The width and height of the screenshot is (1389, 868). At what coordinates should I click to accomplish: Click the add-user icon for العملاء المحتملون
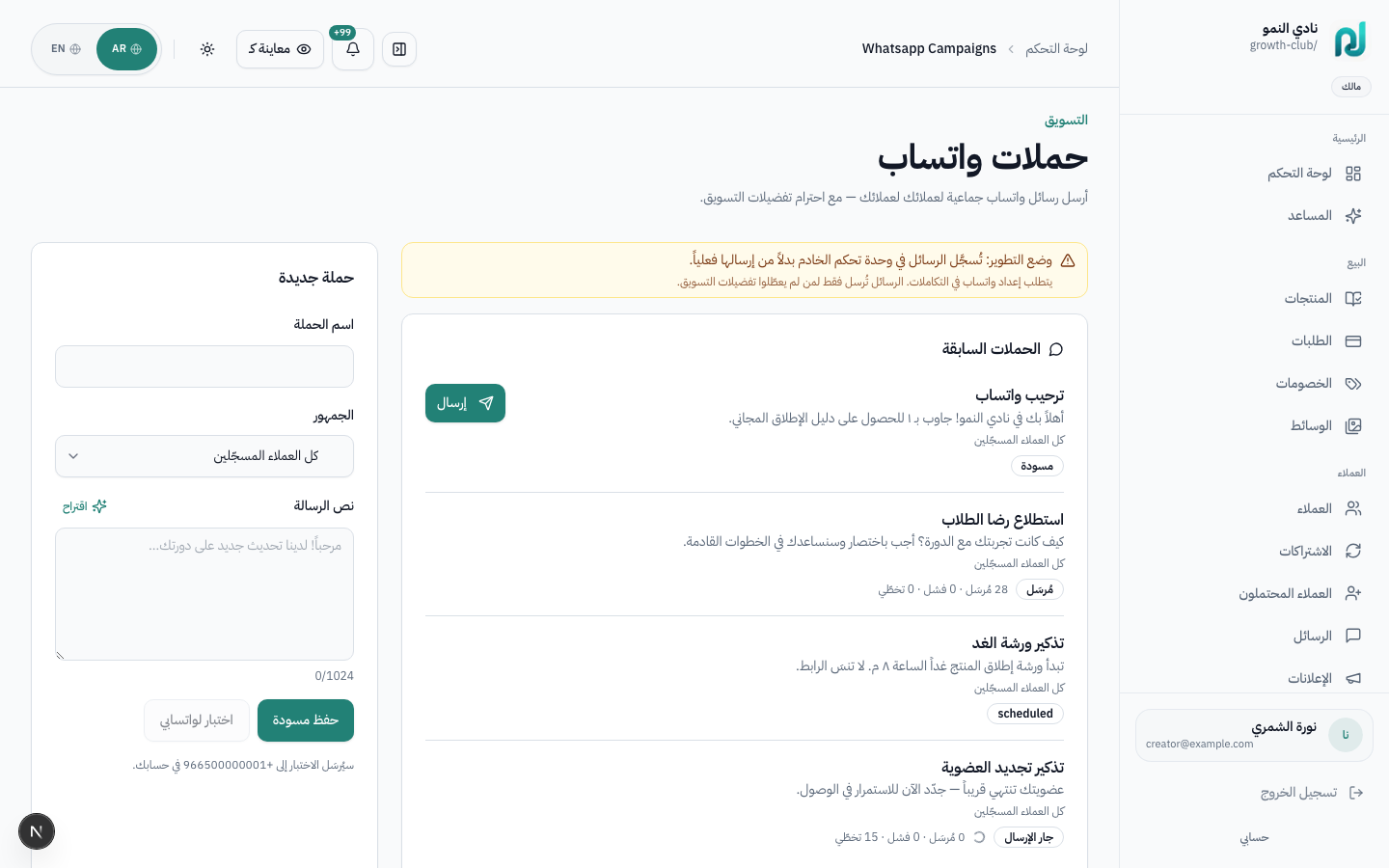(1353, 594)
